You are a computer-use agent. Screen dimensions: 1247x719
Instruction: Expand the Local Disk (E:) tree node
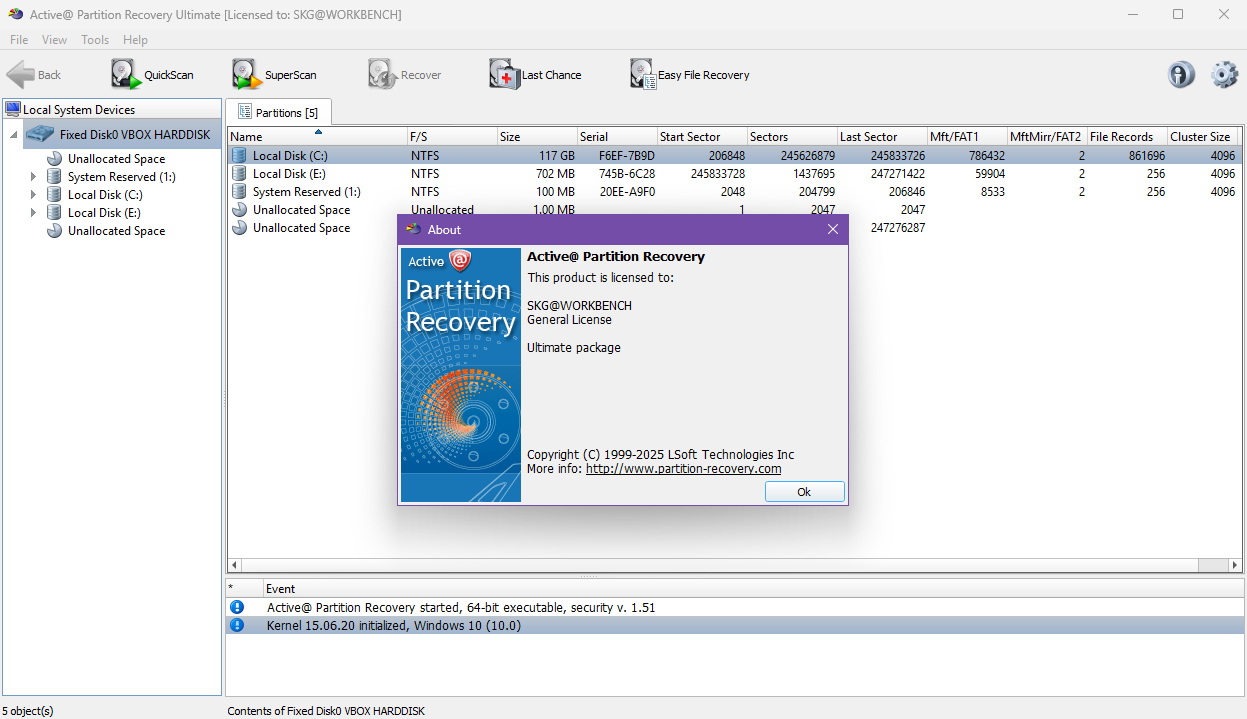(x=33, y=212)
